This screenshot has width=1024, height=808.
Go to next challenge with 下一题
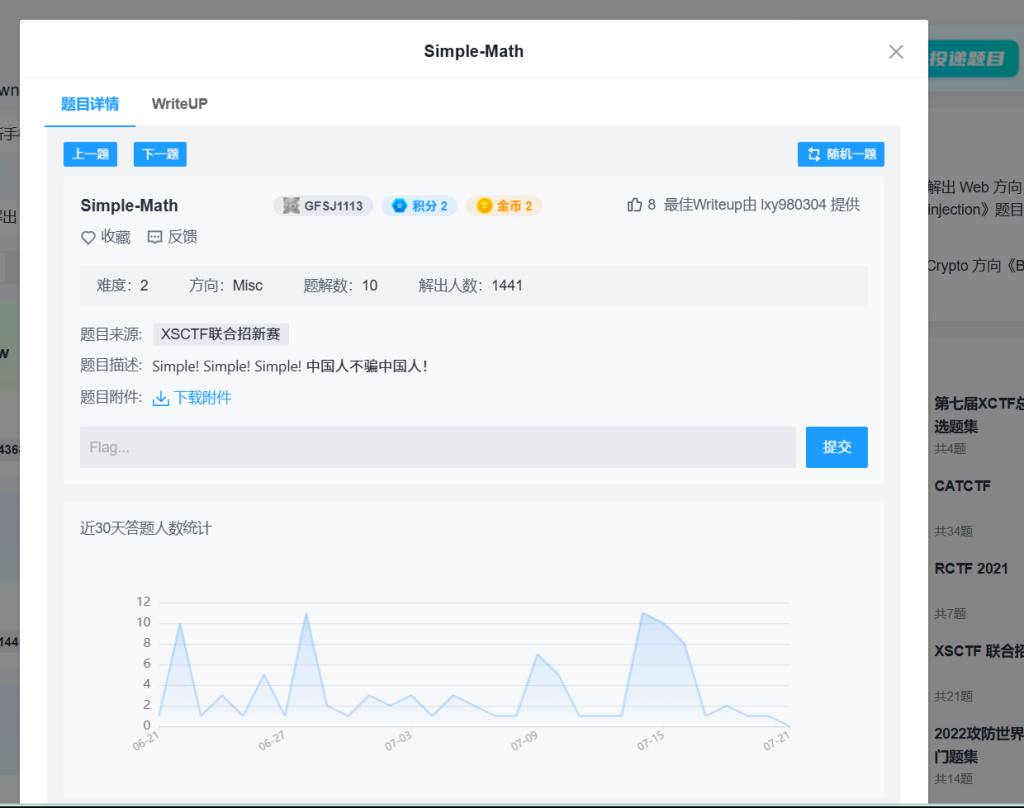click(x=160, y=154)
